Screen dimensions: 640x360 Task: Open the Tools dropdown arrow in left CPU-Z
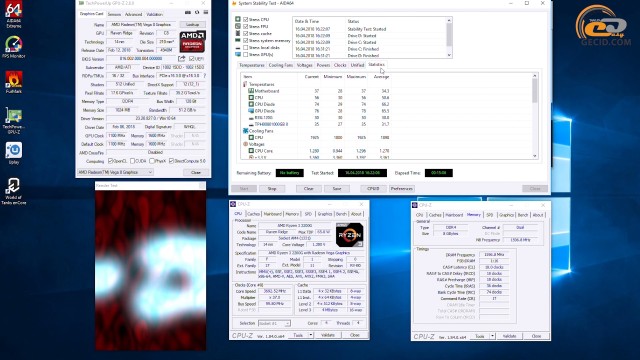pos(311,335)
